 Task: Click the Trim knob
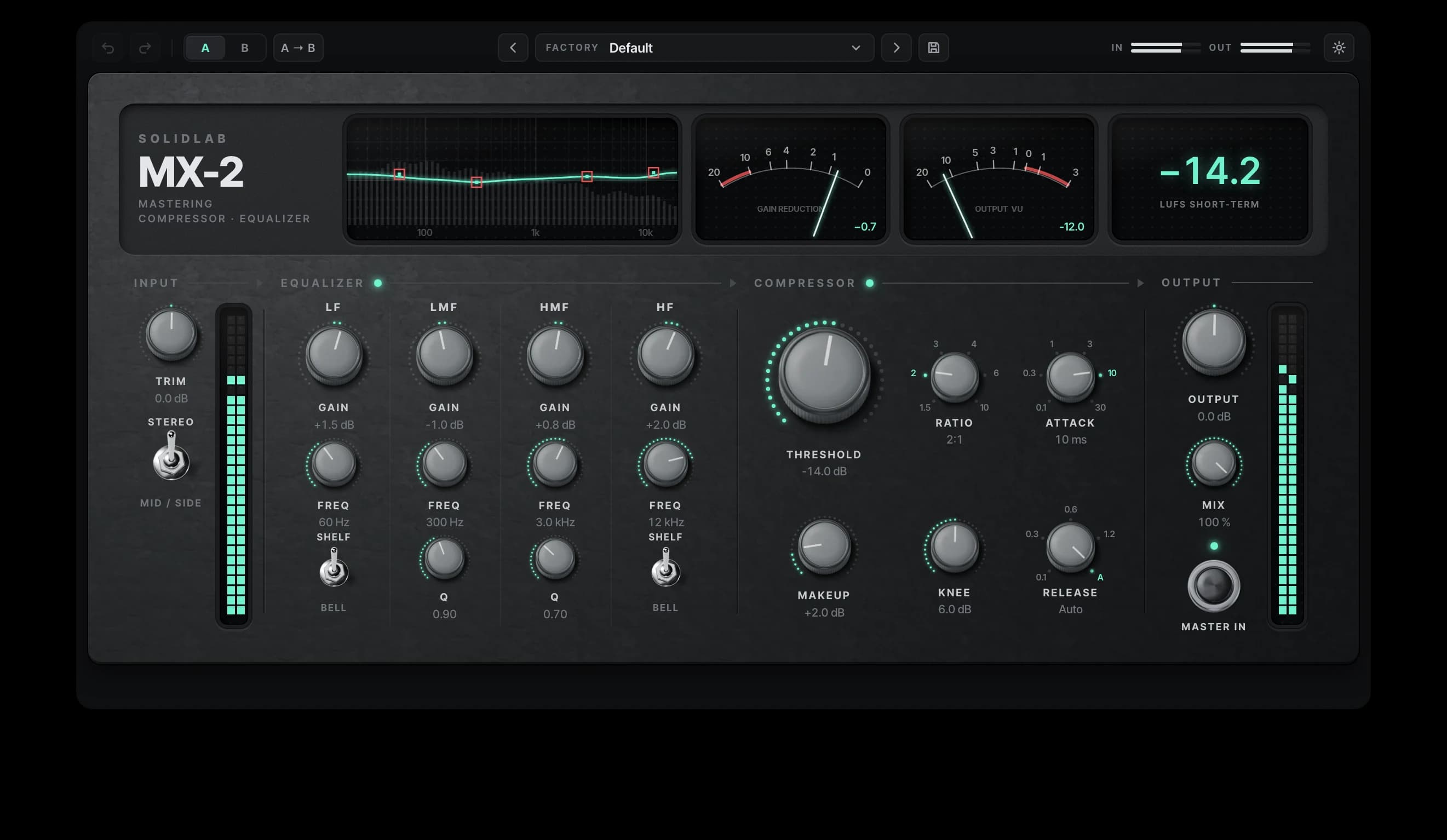(171, 334)
